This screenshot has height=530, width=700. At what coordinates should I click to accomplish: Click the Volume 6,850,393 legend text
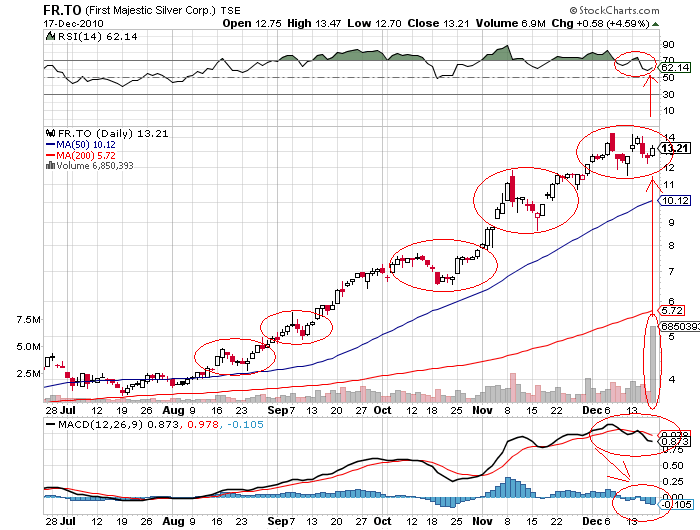(95, 166)
